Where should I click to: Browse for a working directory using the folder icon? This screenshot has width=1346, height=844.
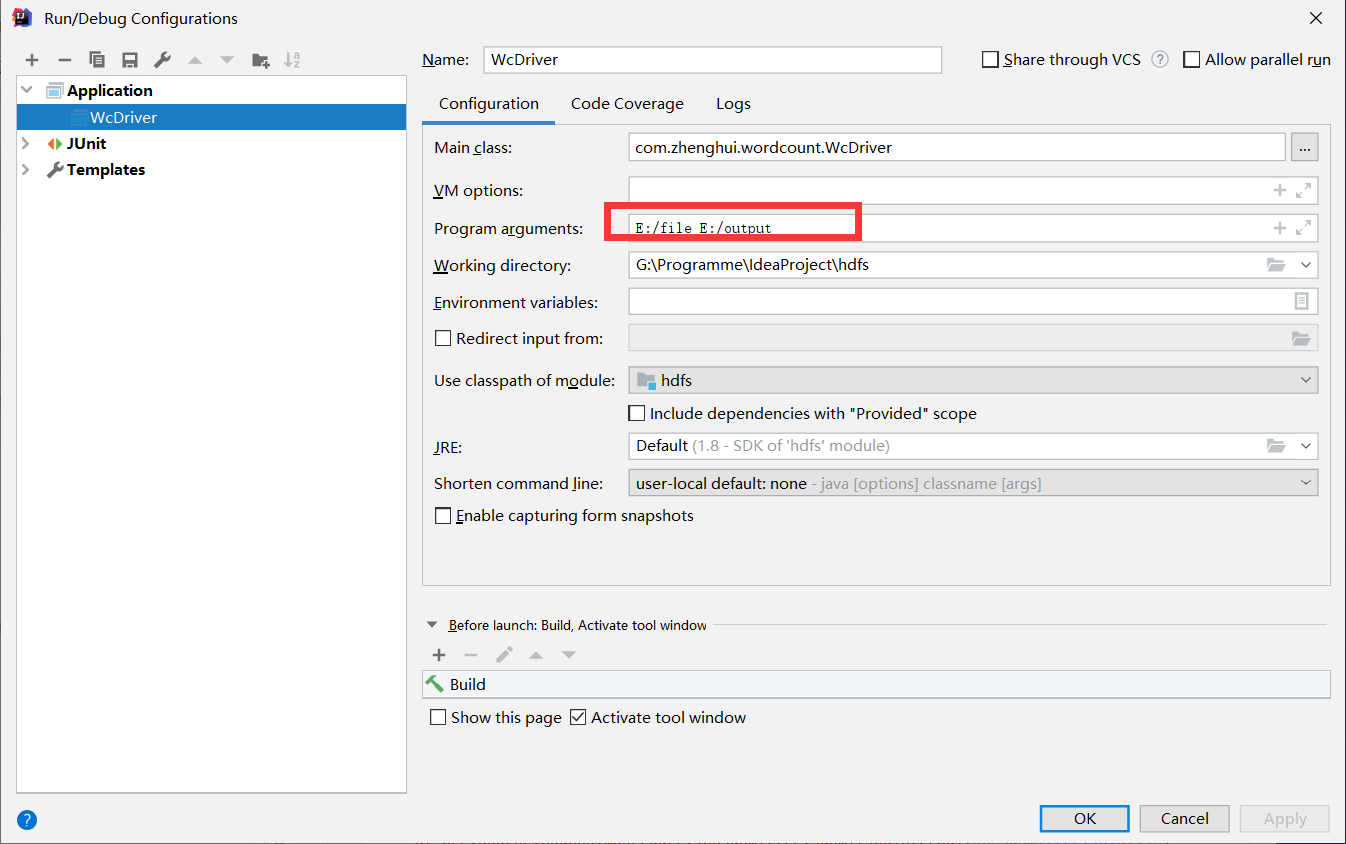point(1274,264)
